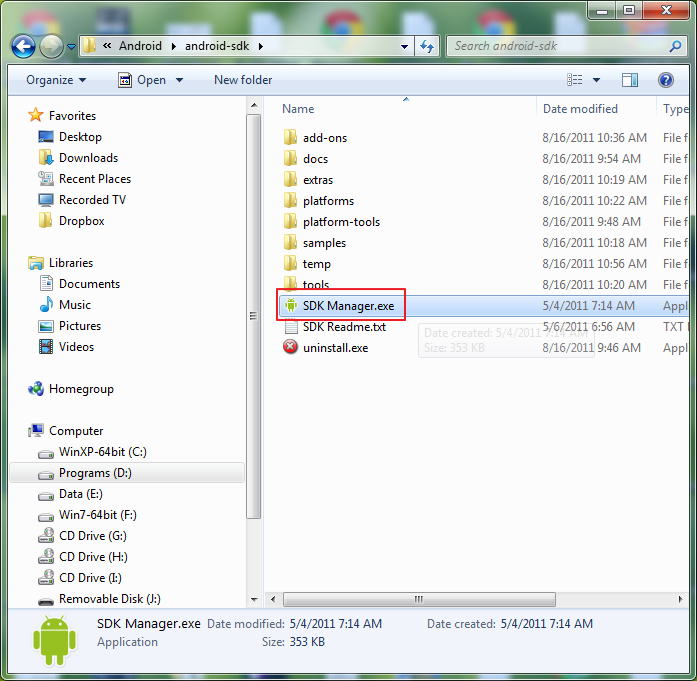The image size is (697, 681).
Task: Select the android-sdk breadcrumb
Action: [217, 46]
